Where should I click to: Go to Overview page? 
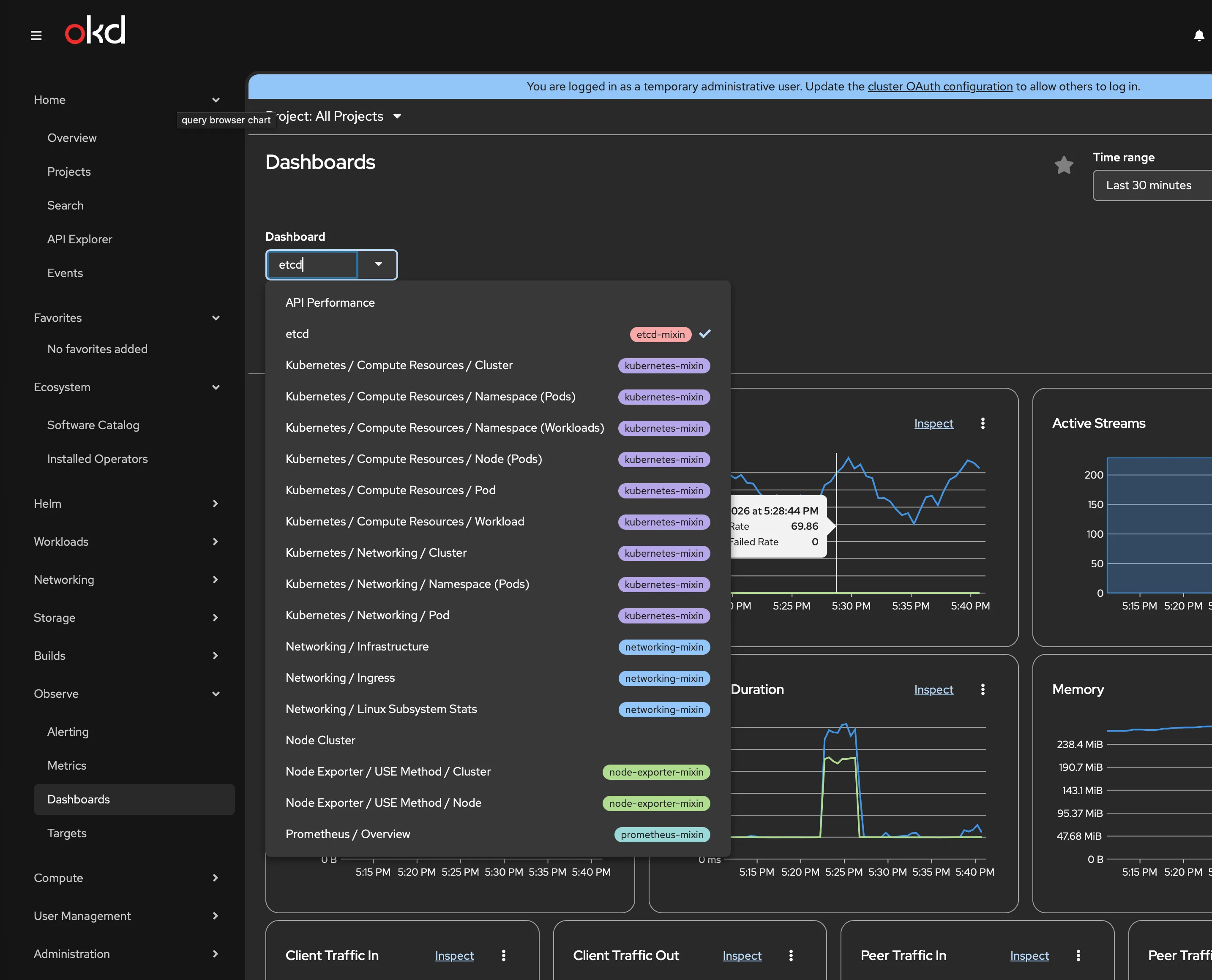134,138
